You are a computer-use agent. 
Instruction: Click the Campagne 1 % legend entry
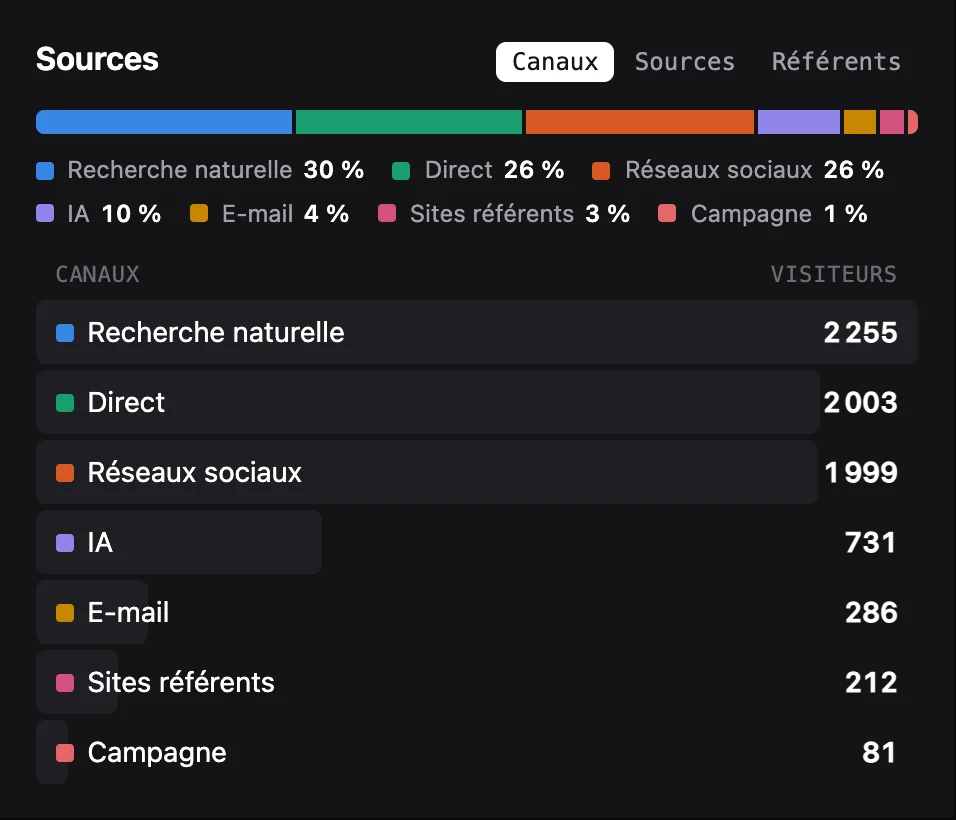[x=763, y=214]
